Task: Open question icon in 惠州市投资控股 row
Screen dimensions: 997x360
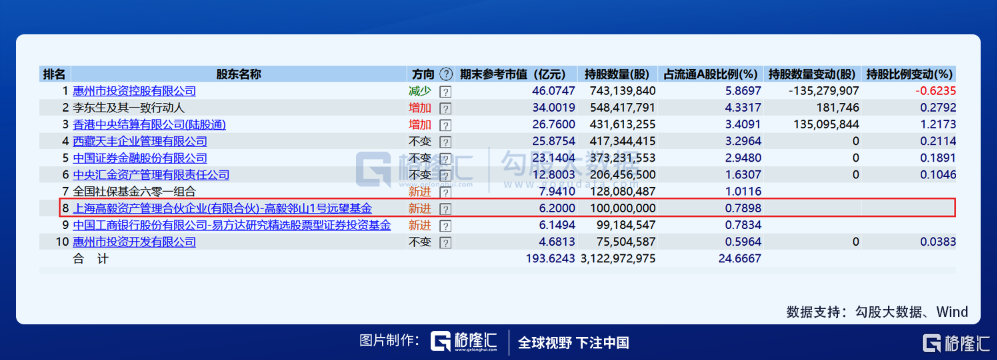Action: click(x=446, y=91)
